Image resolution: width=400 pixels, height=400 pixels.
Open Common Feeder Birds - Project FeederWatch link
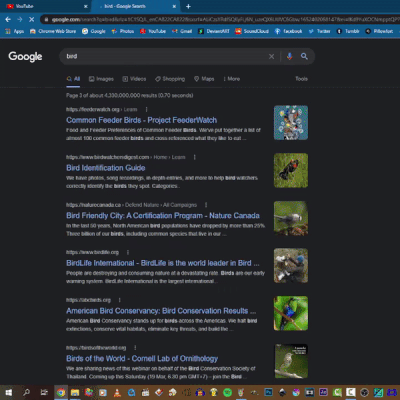click(x=142, y=120)
